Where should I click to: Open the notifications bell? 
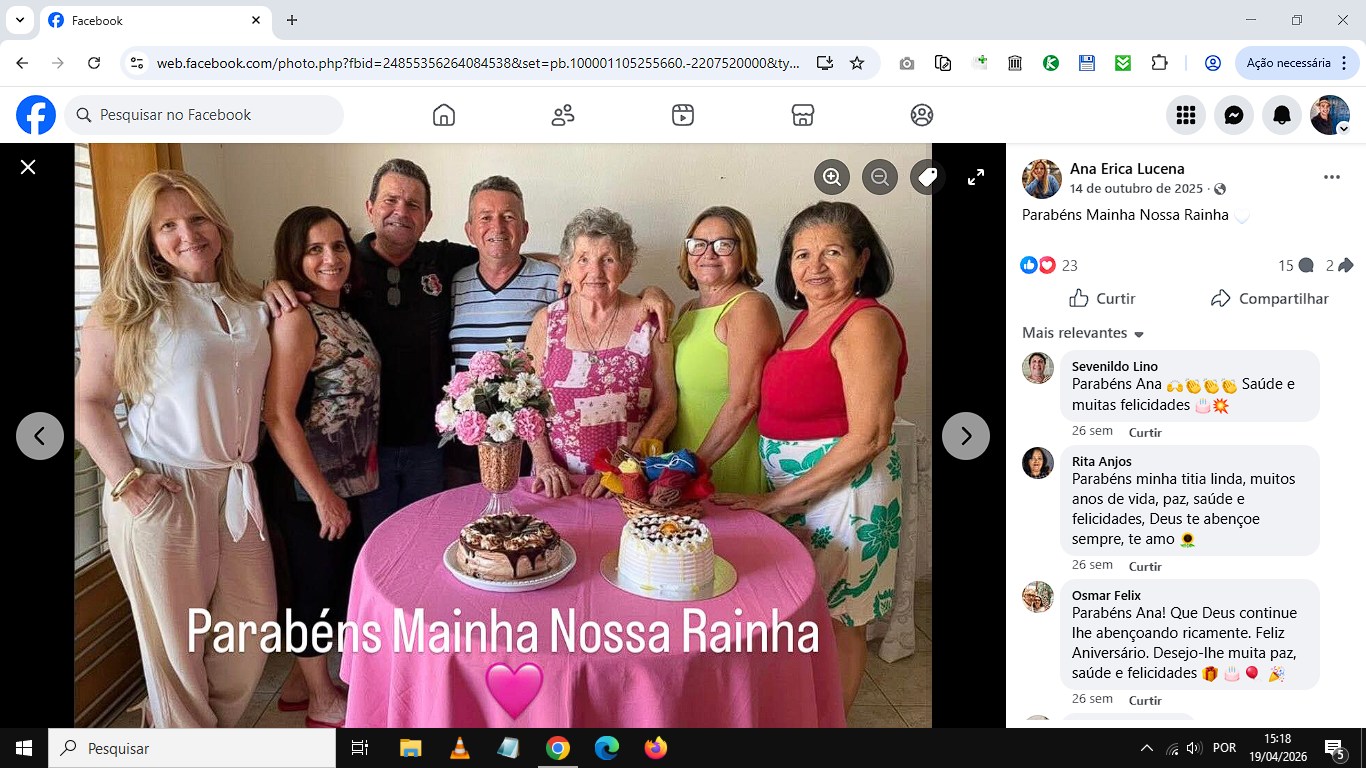(1282, 115)
